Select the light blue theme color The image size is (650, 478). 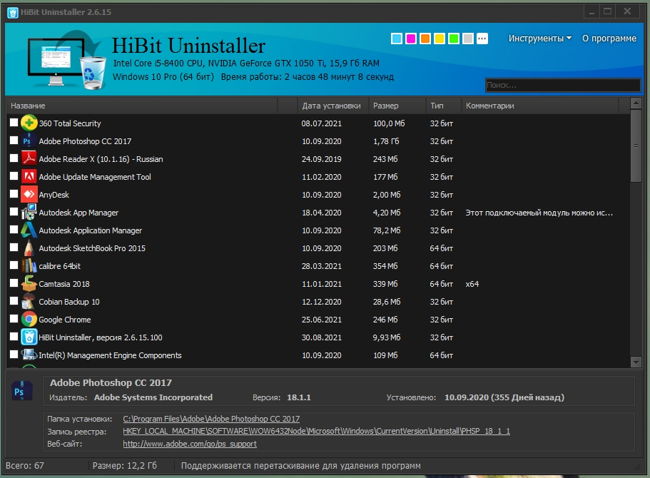[397, 39]
